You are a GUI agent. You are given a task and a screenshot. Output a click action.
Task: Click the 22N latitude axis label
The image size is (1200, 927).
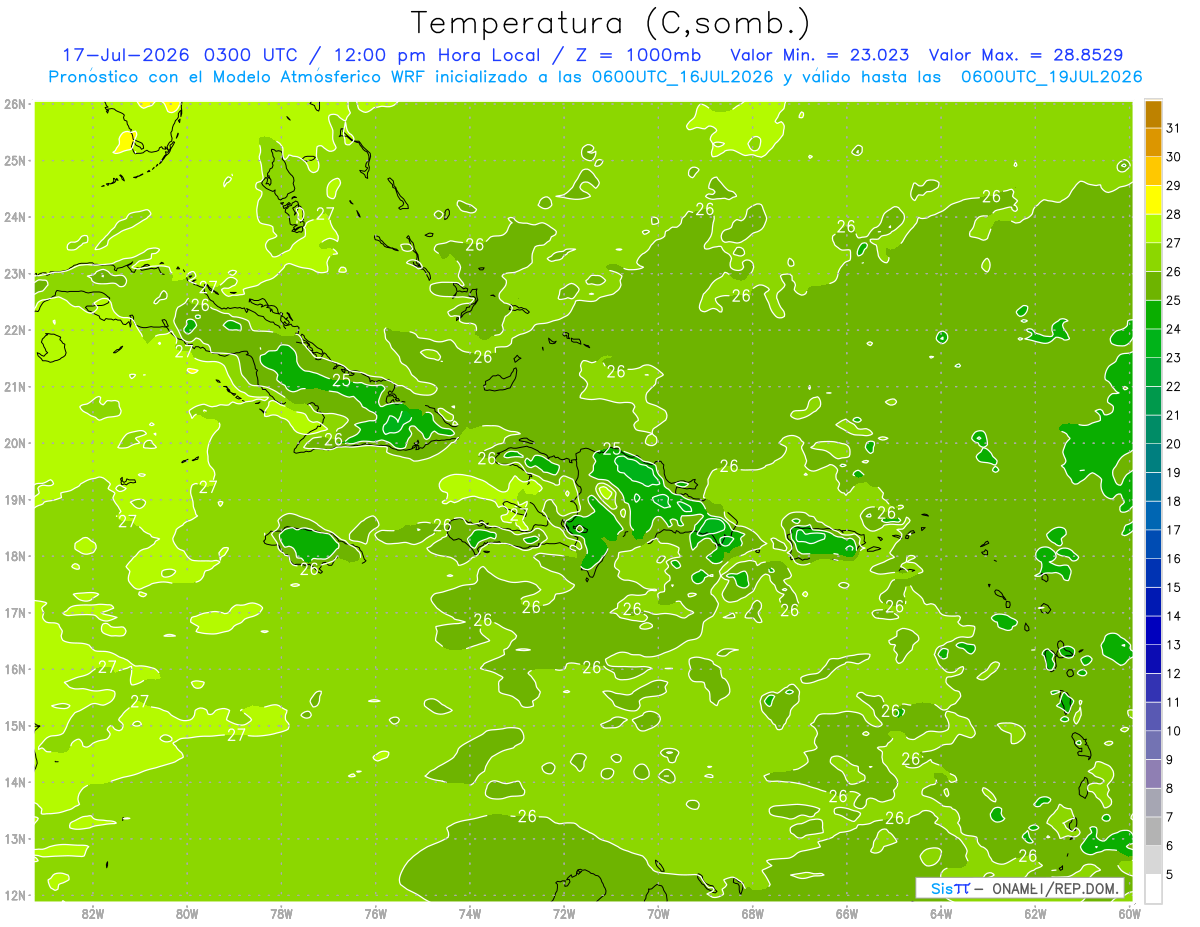[x=14, y=330]
